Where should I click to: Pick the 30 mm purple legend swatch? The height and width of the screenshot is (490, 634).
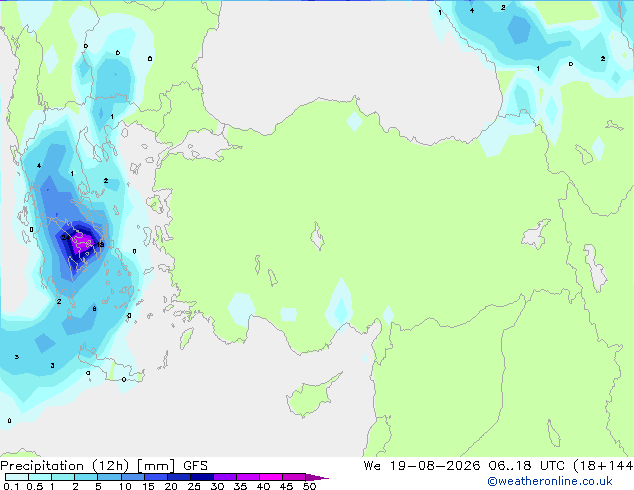pyautogui.click(x=225, y=477)
